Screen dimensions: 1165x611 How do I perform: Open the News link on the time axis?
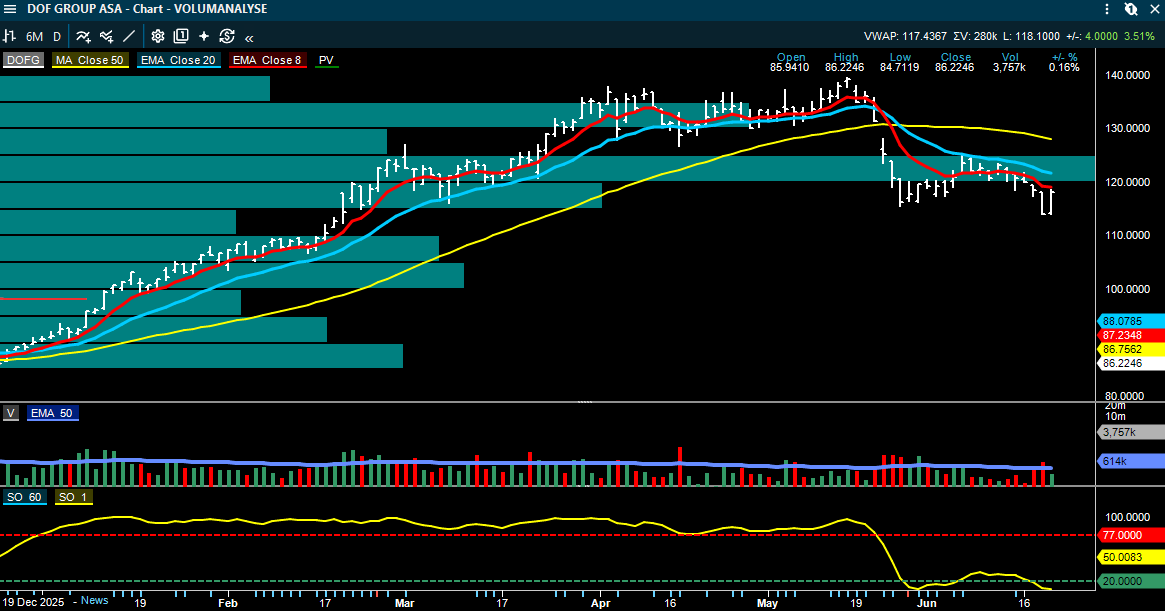94,601
